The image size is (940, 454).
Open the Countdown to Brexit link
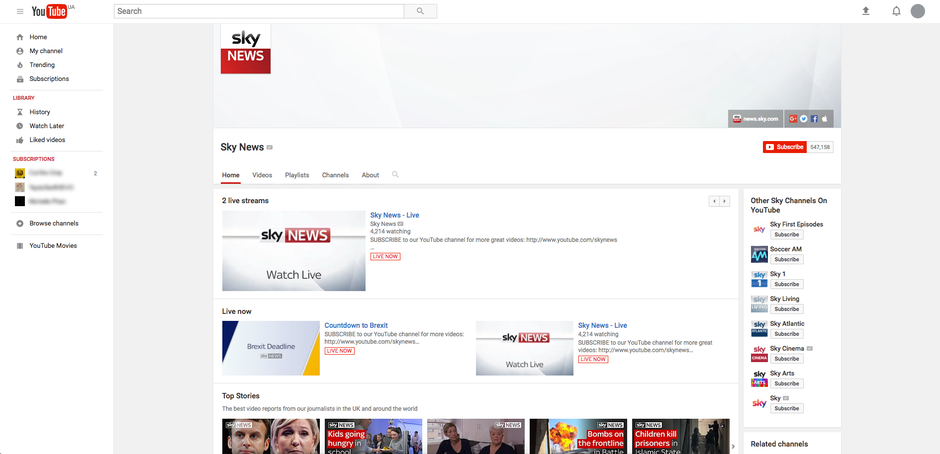click(x=356, y=325)
